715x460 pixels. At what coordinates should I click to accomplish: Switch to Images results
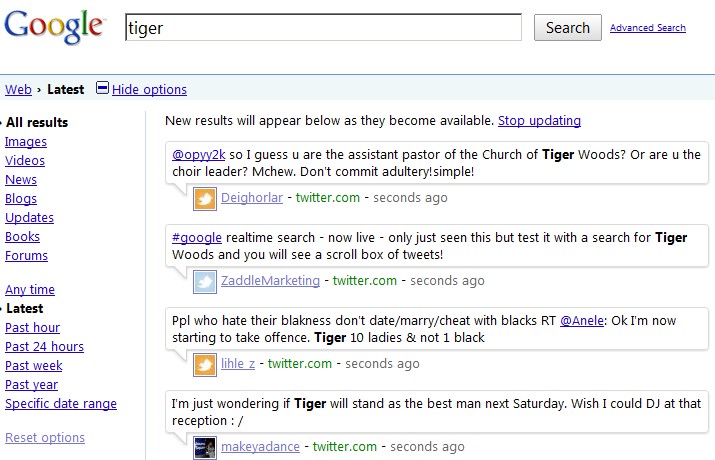(26, 142)
